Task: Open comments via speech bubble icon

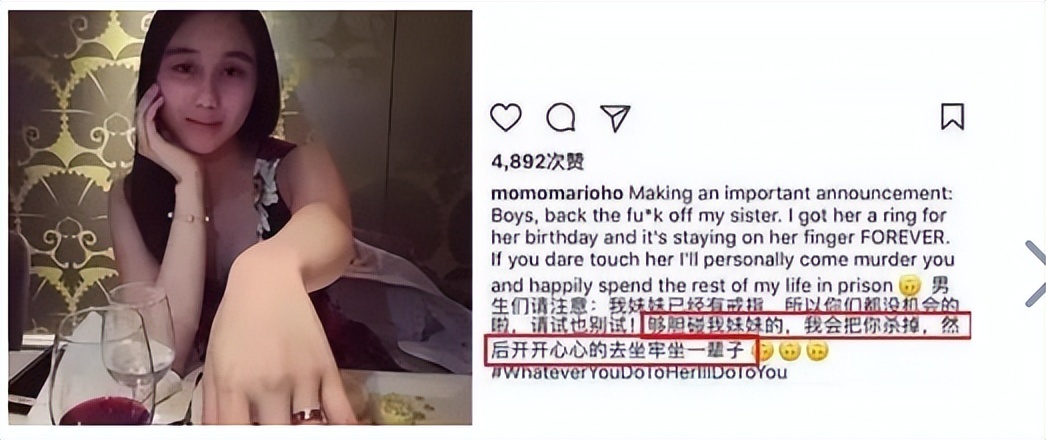Action: tap(560, 118)
